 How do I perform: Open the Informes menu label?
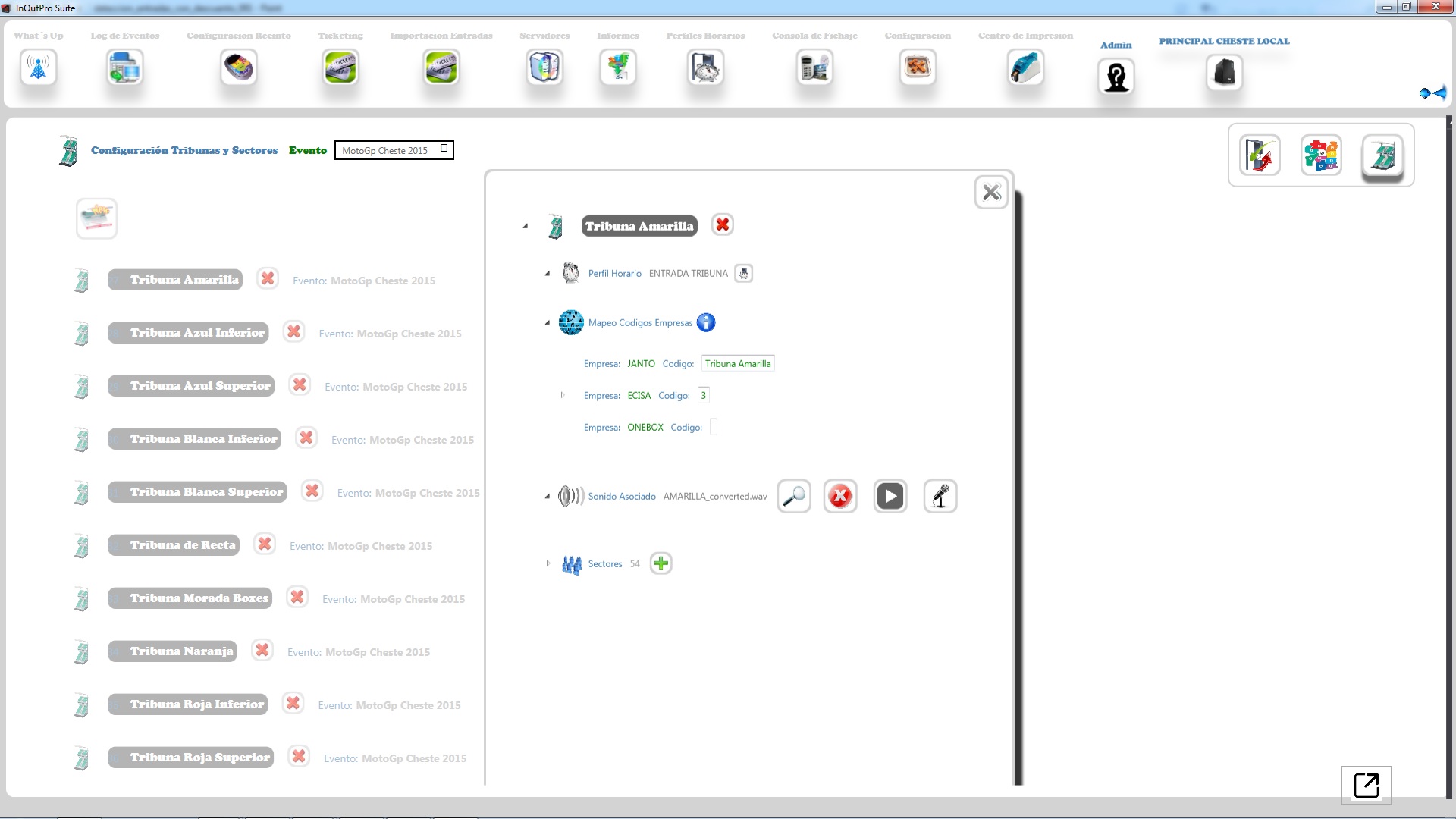click(617, 36)
